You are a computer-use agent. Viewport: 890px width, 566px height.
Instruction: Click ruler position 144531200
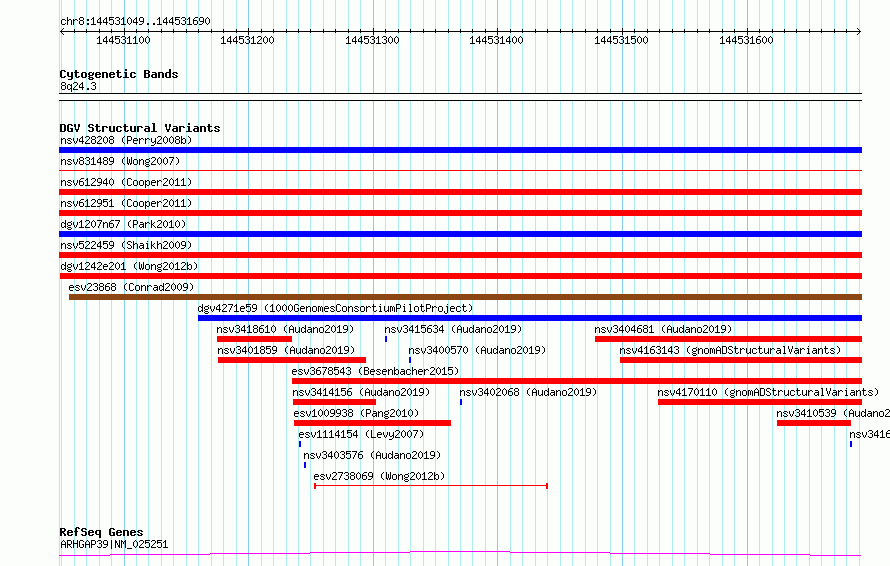pyautogui.click(x=247, y=40)
